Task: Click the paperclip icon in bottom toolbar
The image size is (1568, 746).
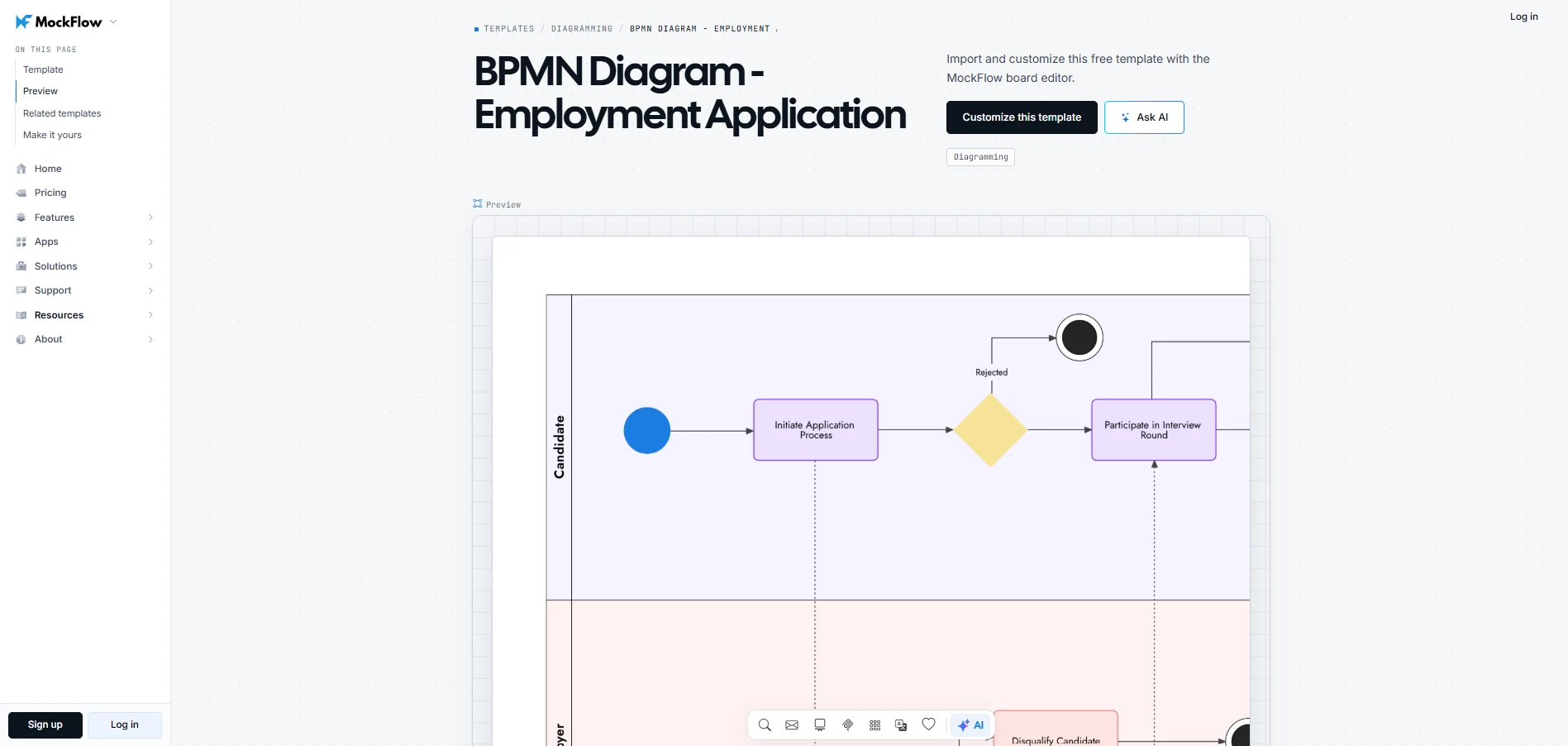Action: (x=847, y=724)
